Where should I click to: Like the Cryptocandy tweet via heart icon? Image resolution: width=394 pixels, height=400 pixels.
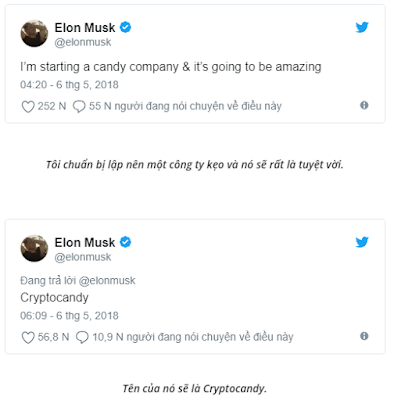(28, 337)
